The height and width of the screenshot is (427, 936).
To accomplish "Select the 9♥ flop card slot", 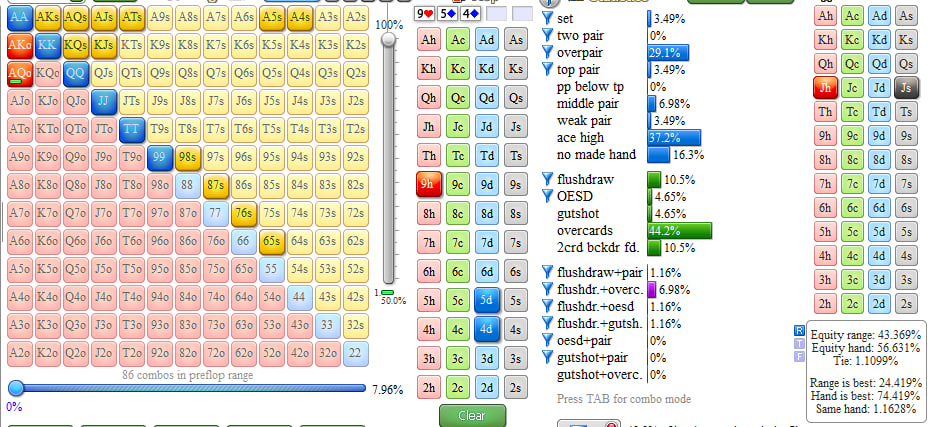I will (x=425, y=14).
